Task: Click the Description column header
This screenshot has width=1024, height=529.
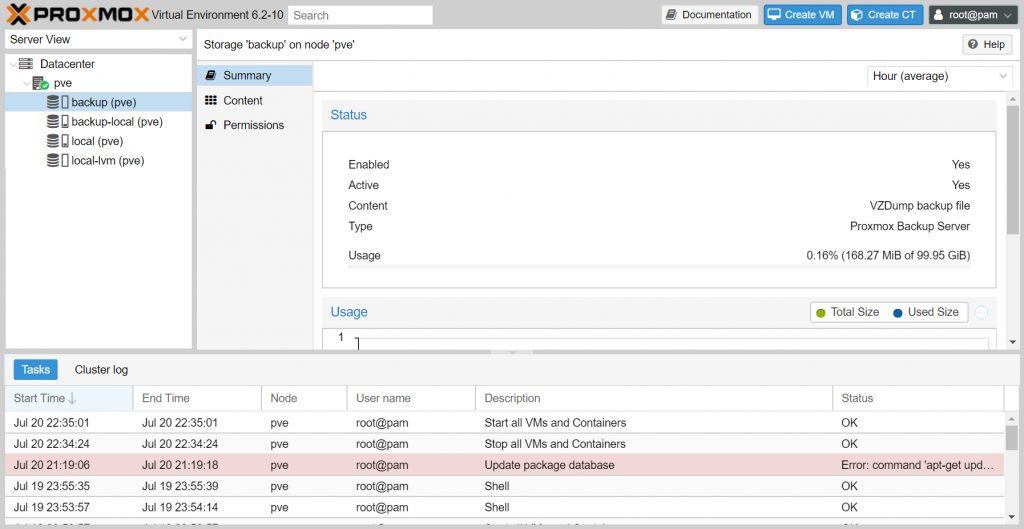Action: pos(654,398)
